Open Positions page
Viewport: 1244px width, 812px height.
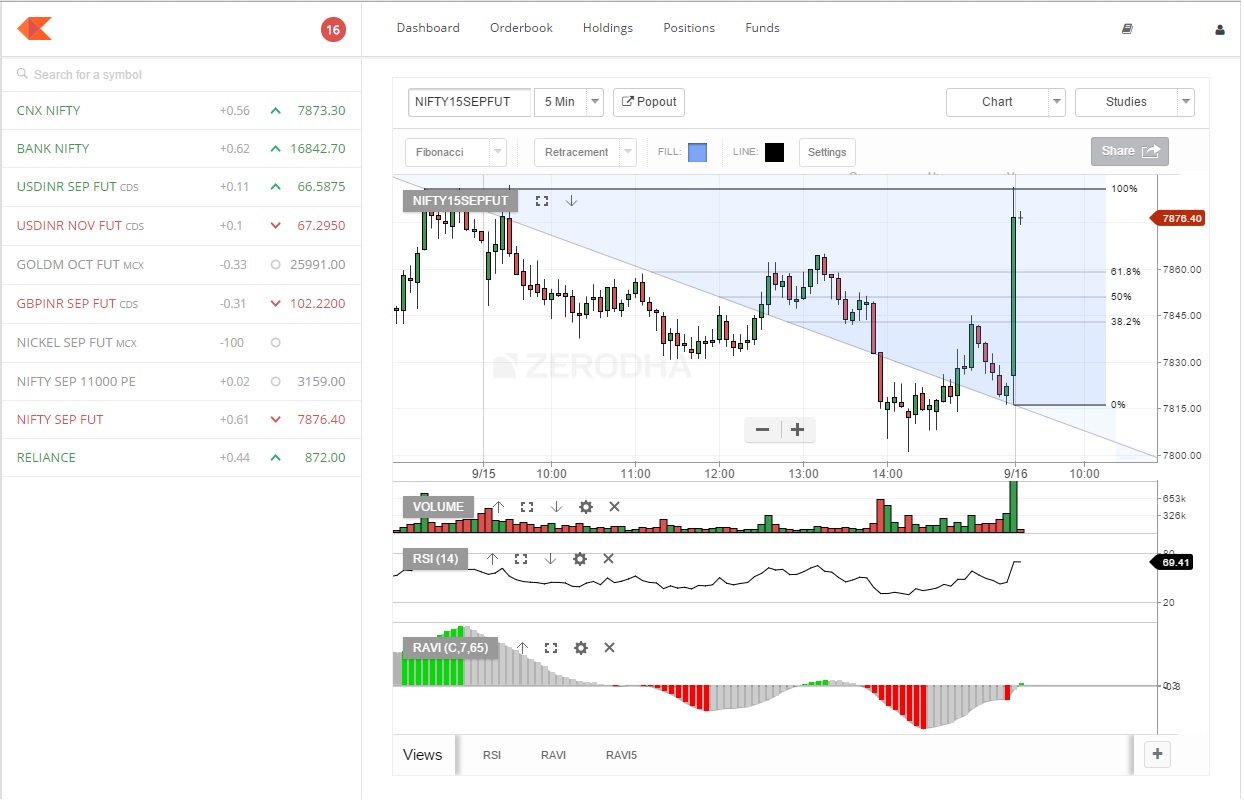pos(689,28)
